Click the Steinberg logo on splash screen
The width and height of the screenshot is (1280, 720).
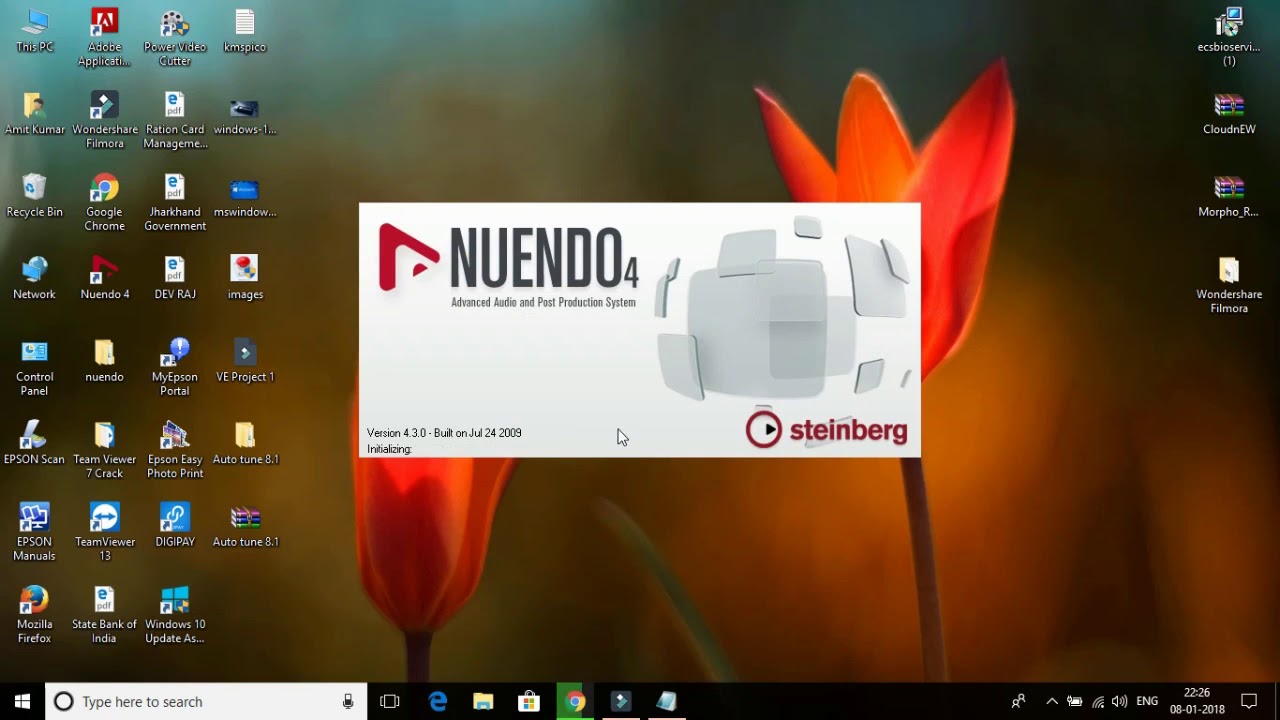pos(826,430)
